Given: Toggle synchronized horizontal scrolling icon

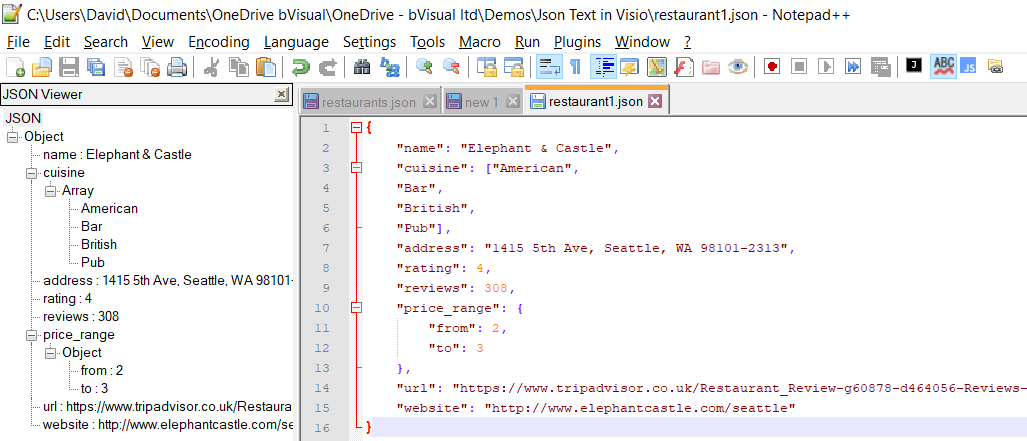Looking at the screenshot, I should click(513, 67).
